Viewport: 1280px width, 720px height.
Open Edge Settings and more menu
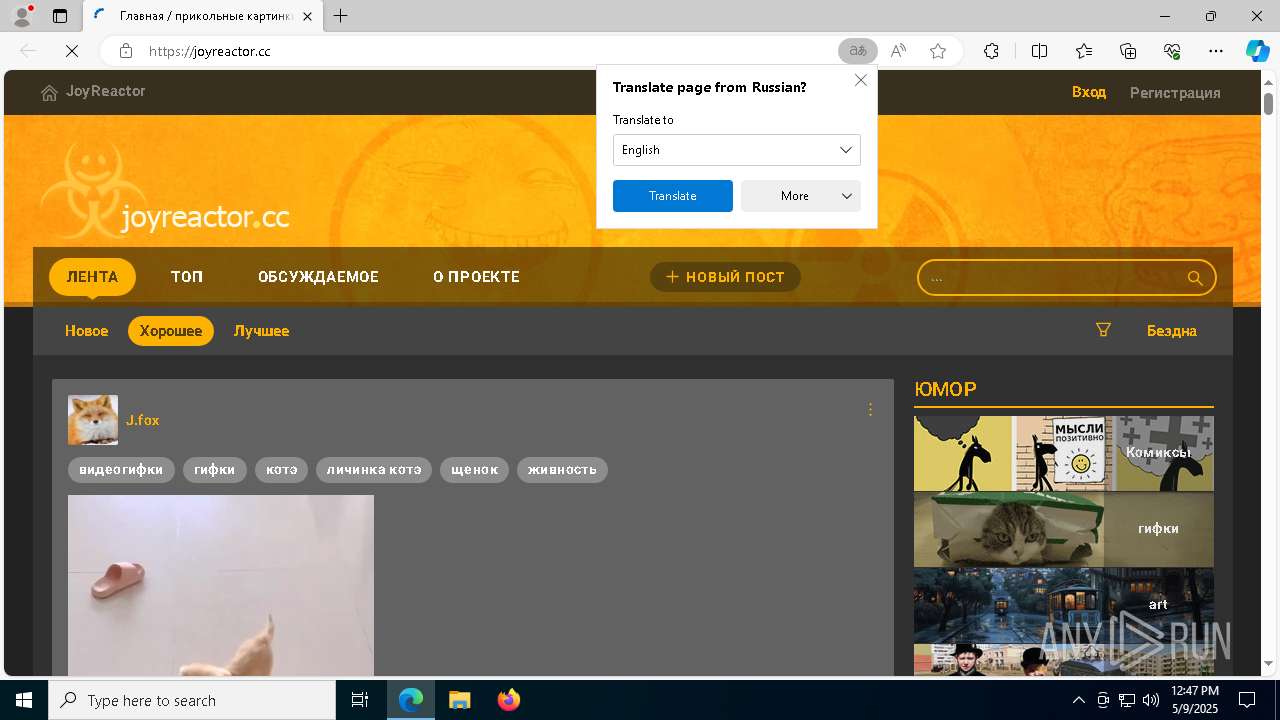[1216, 51]
